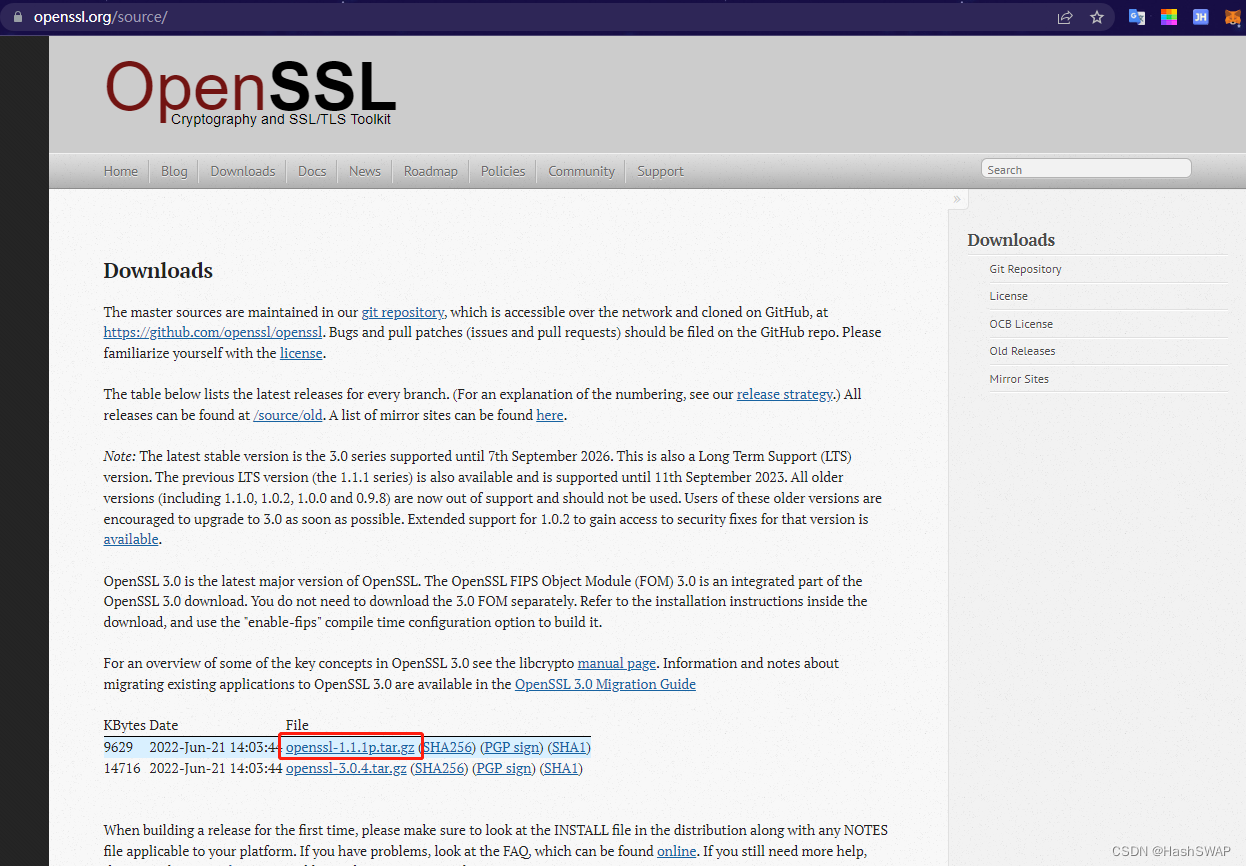
Task: Open the license link in first paragraph
Action: (301, 353)
